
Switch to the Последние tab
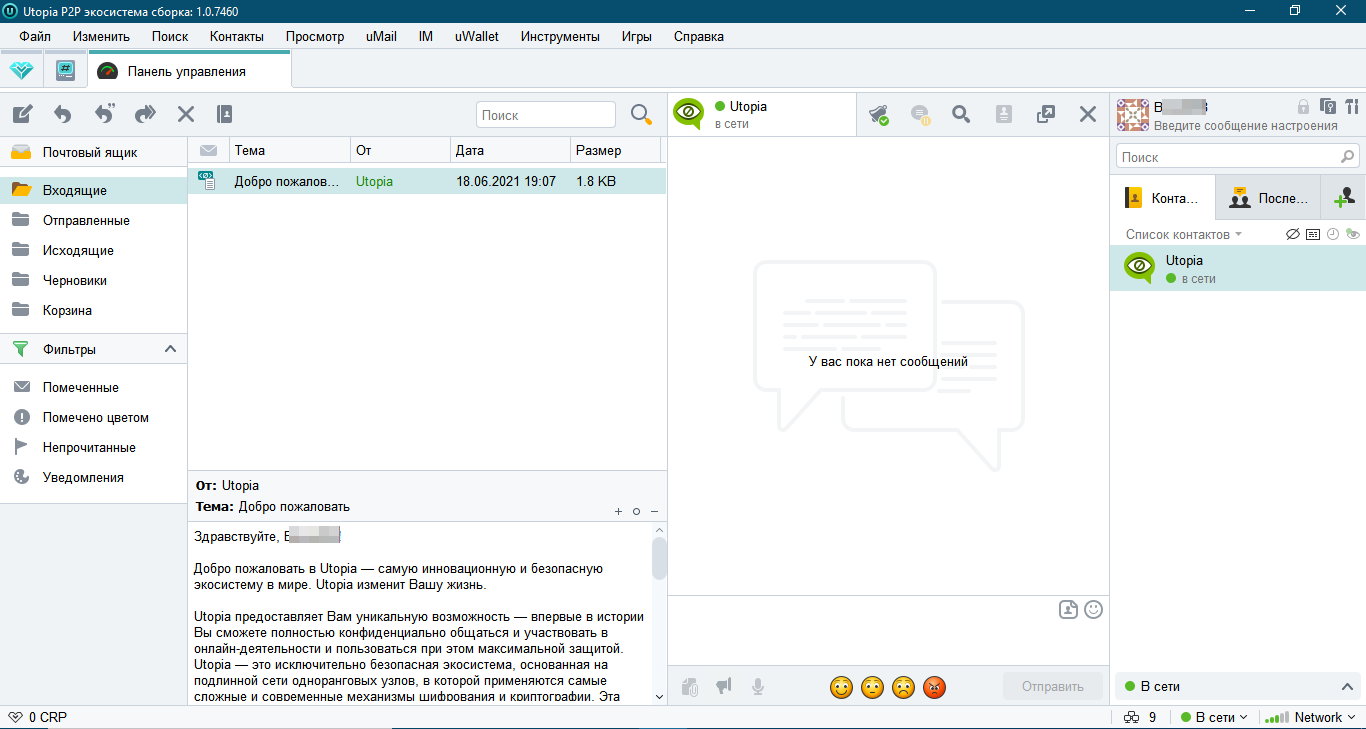1268,198
